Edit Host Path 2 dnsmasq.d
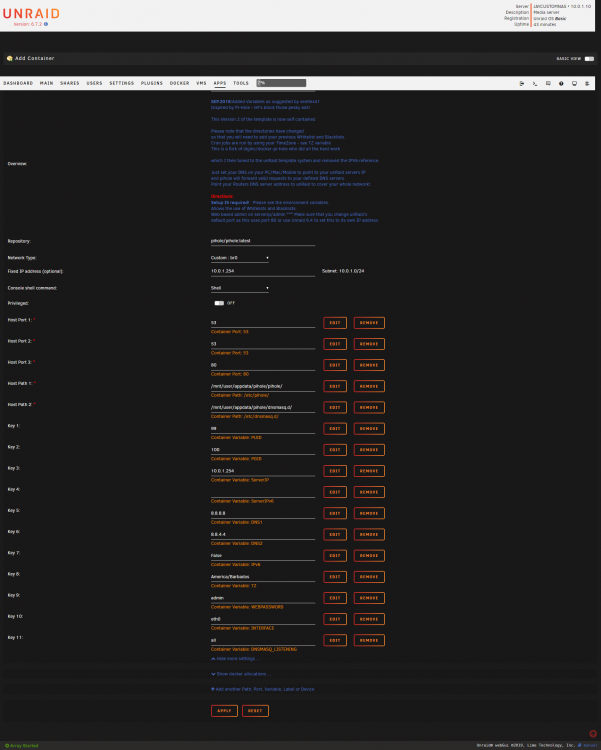 (335, 408)
